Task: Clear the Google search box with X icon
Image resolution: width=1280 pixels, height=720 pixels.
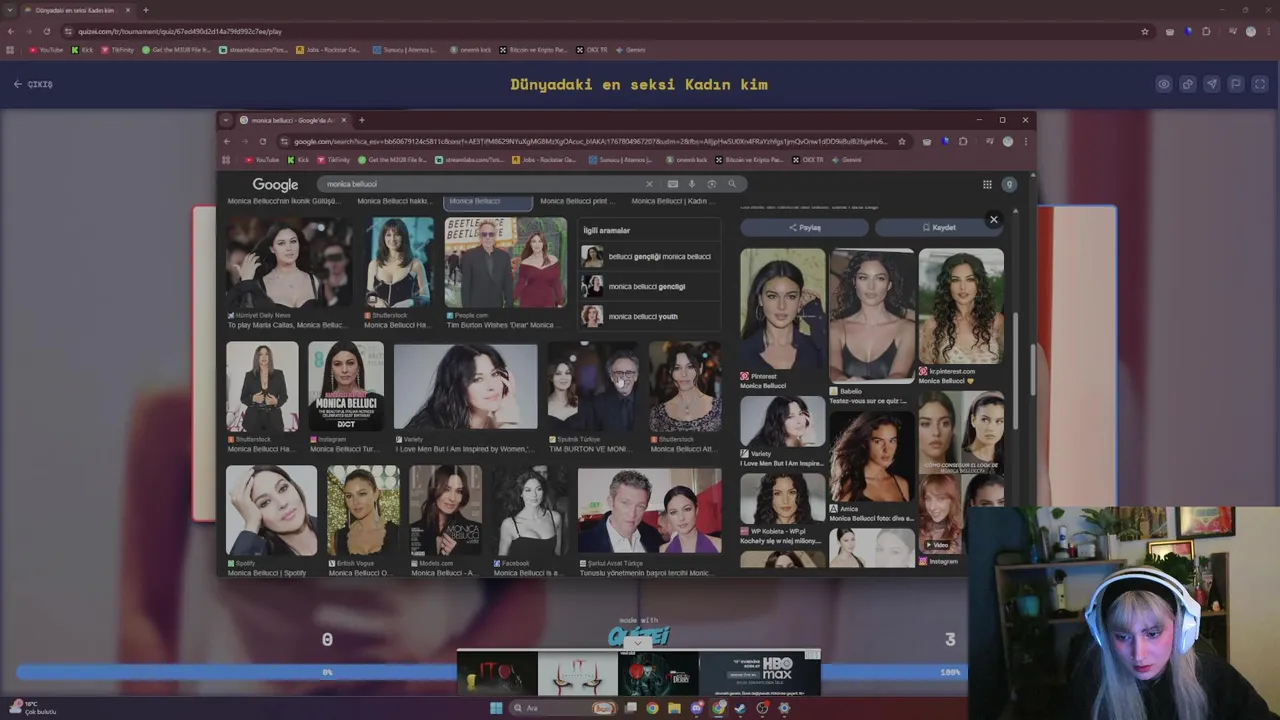Action: tap(648, 184)
